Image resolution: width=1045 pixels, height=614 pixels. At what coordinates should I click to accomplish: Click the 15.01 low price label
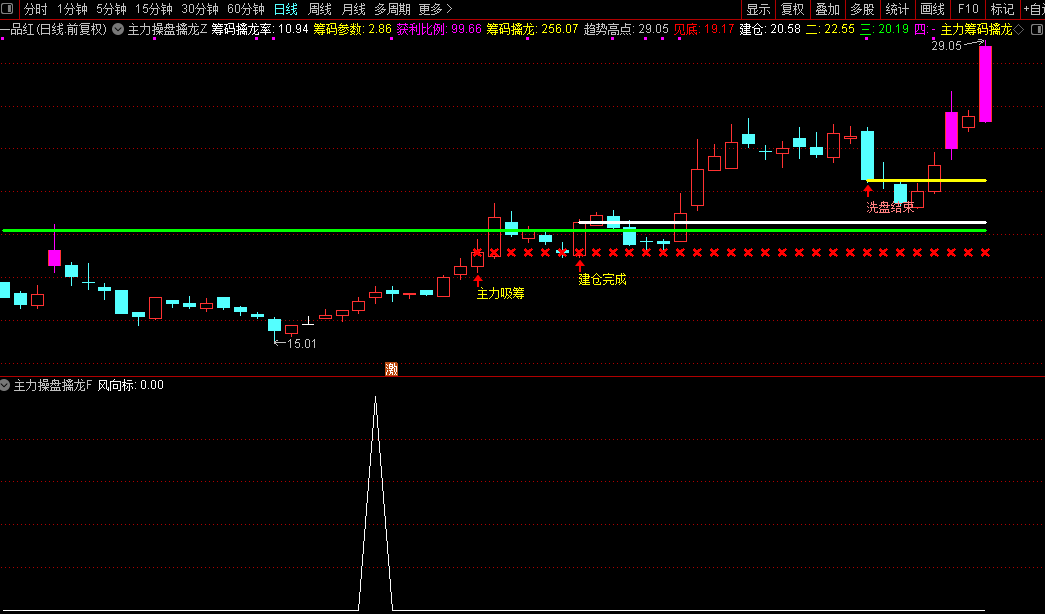(302, 344)
